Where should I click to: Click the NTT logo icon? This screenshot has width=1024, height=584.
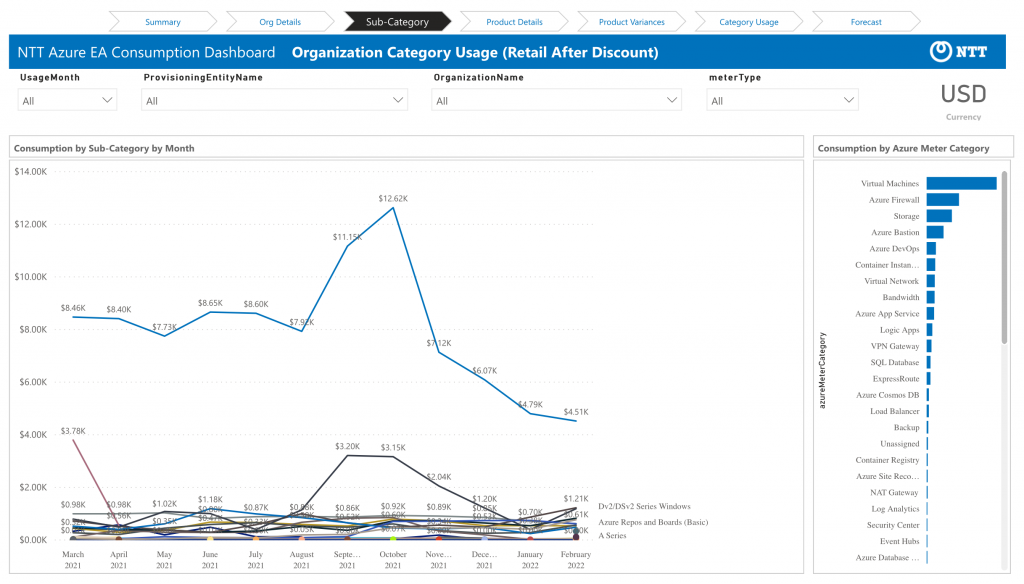[958, 52]
